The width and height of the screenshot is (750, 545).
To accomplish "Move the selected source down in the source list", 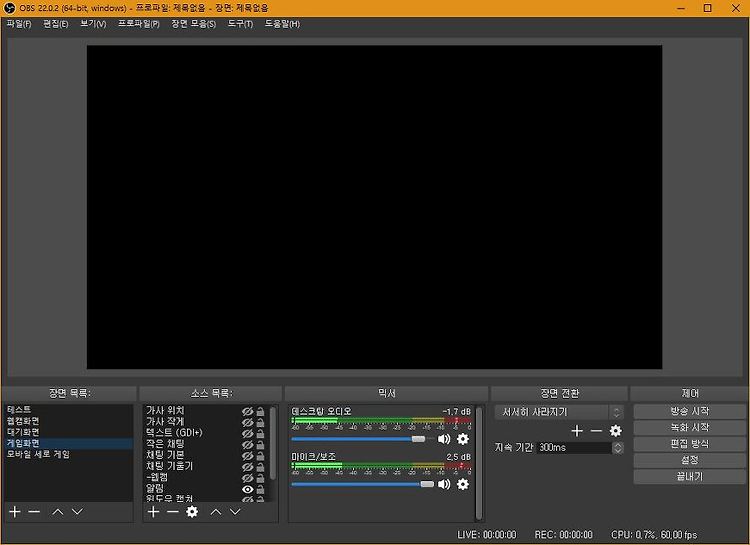I will [235, 512].
